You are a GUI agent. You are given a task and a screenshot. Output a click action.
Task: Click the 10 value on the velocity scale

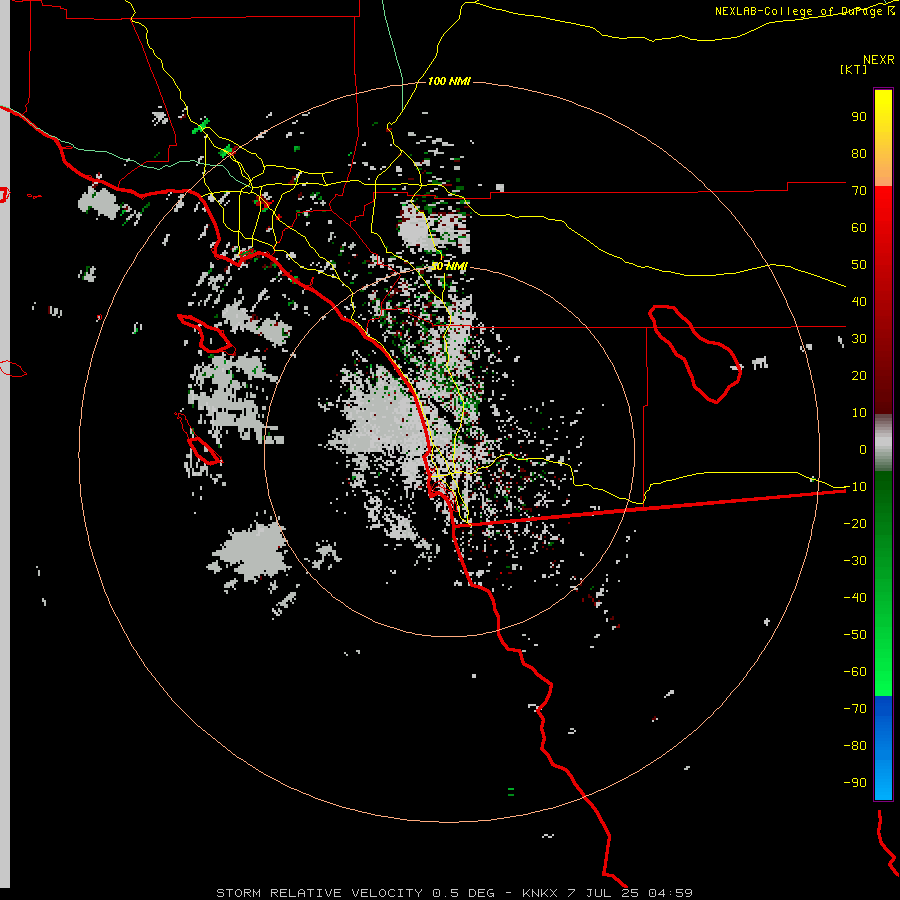859,413
